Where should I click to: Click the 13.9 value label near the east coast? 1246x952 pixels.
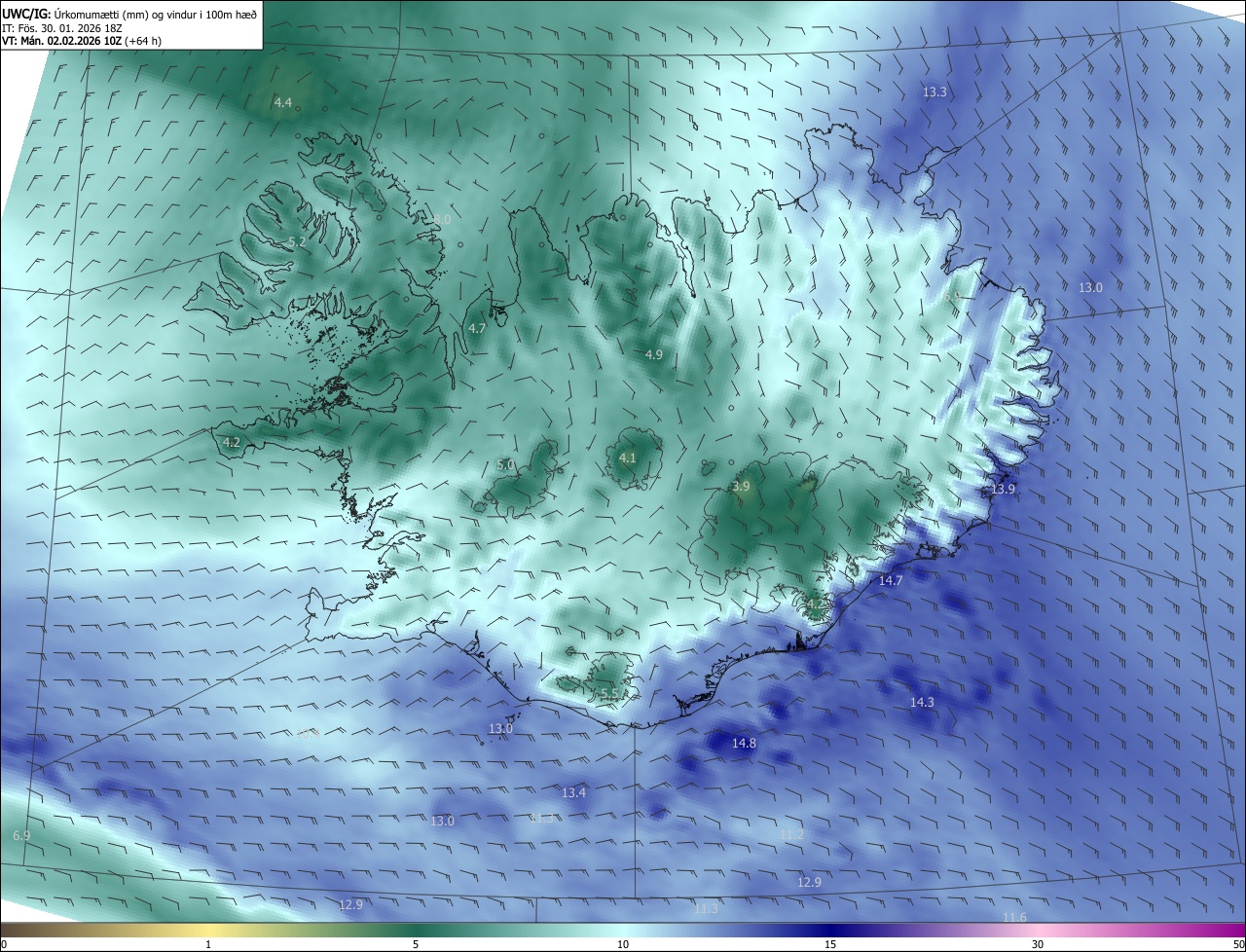pyautogui.click(x=1003, y=489)
